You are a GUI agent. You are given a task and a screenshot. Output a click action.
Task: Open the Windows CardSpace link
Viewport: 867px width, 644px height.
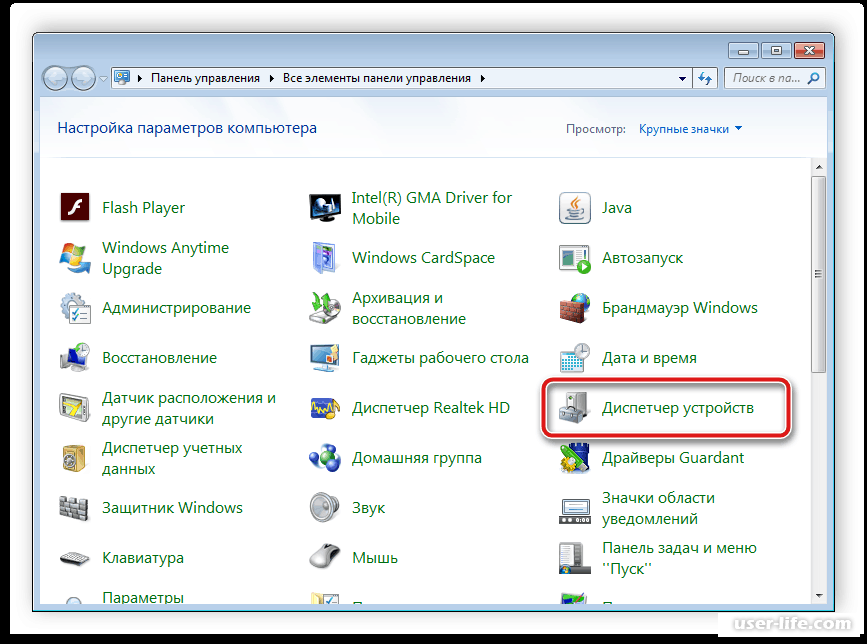[424, 258]
